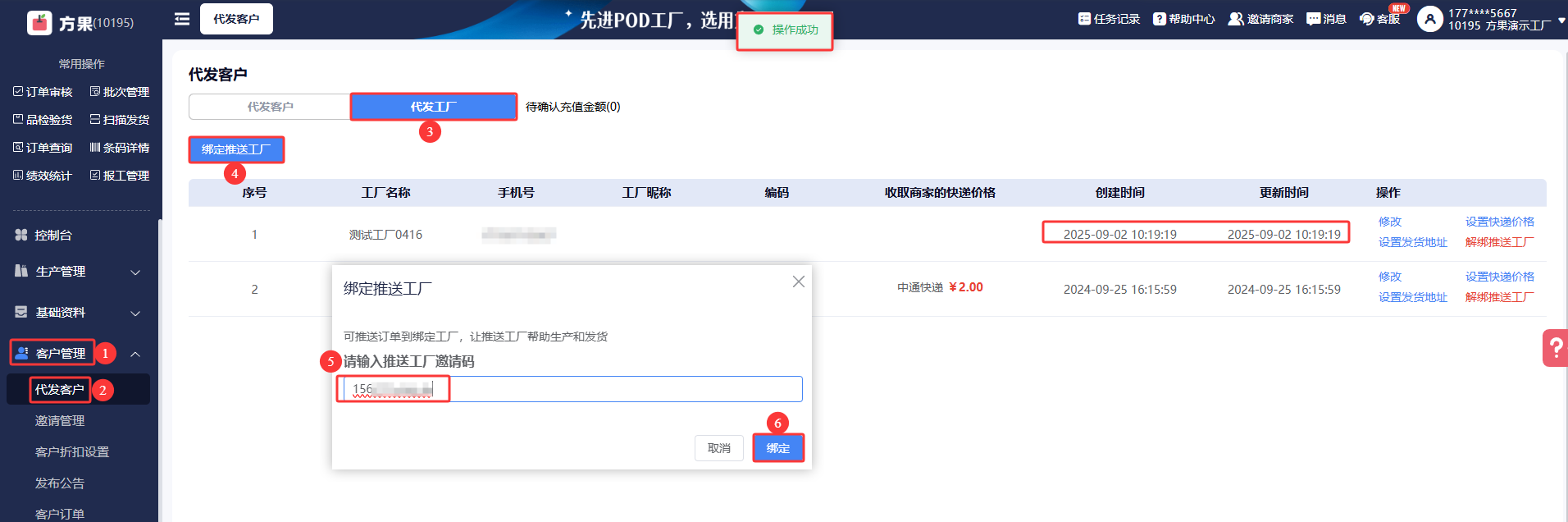Click 绑定 confirm button in dialog

pyautogui.click(x=777, y=448)
